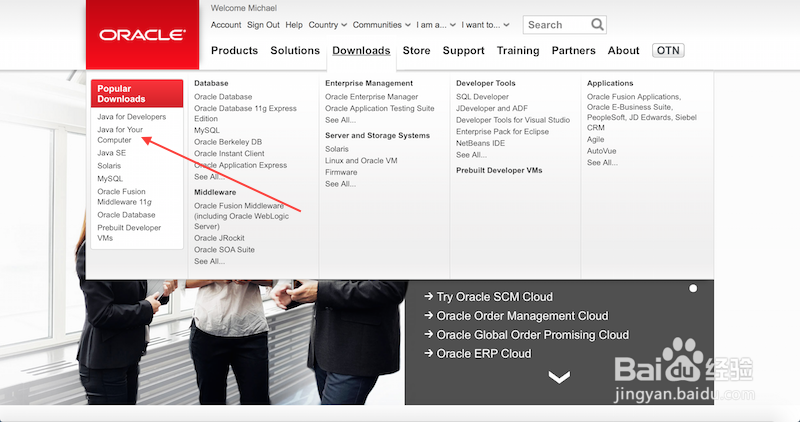
Task: Select Java SE under Popular Downloads
Action: pyautogui.click(x=112, y=153)
